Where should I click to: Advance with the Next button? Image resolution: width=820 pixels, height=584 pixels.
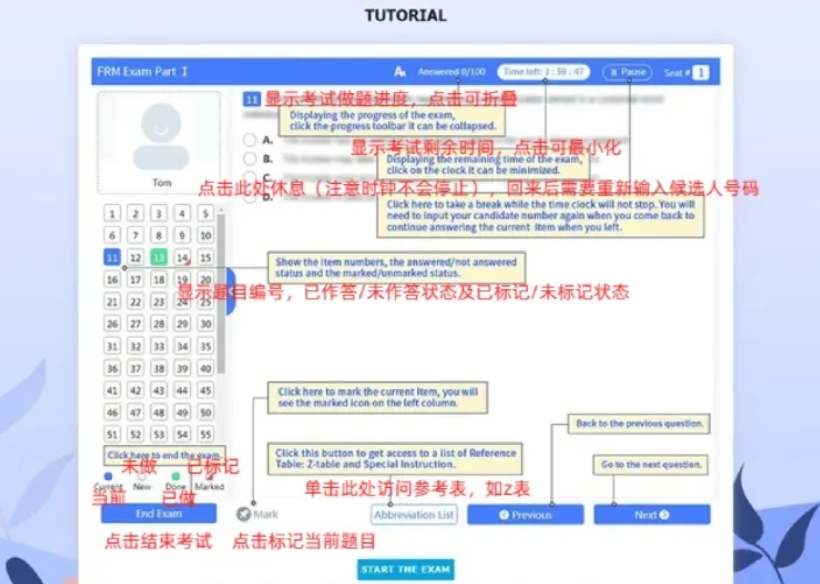652,514
